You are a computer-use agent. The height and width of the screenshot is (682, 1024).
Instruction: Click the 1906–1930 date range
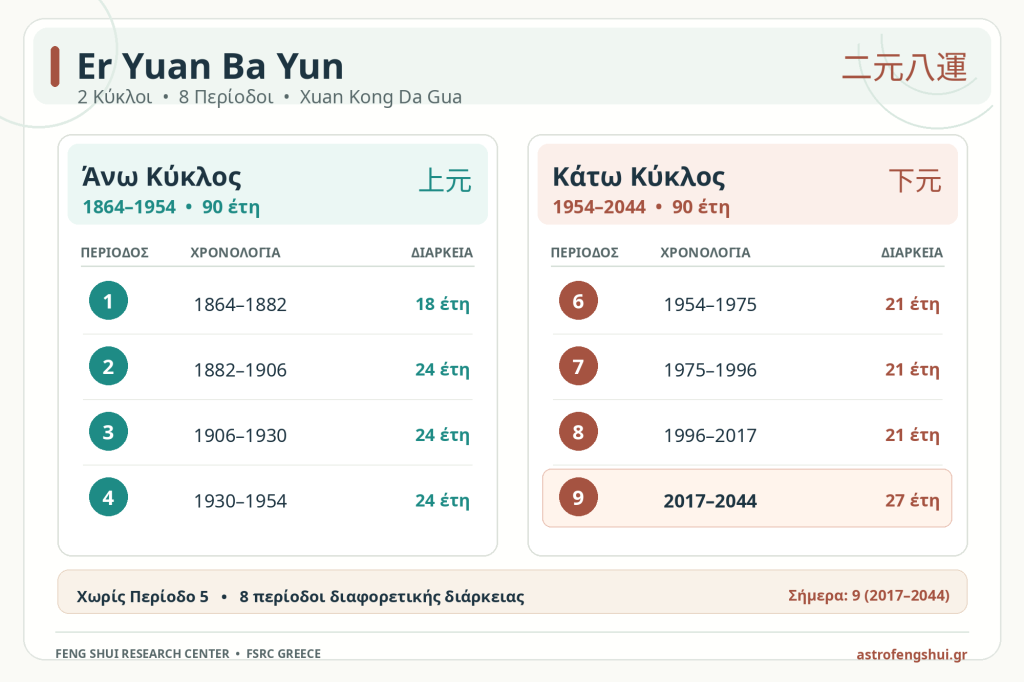[240, 435]
